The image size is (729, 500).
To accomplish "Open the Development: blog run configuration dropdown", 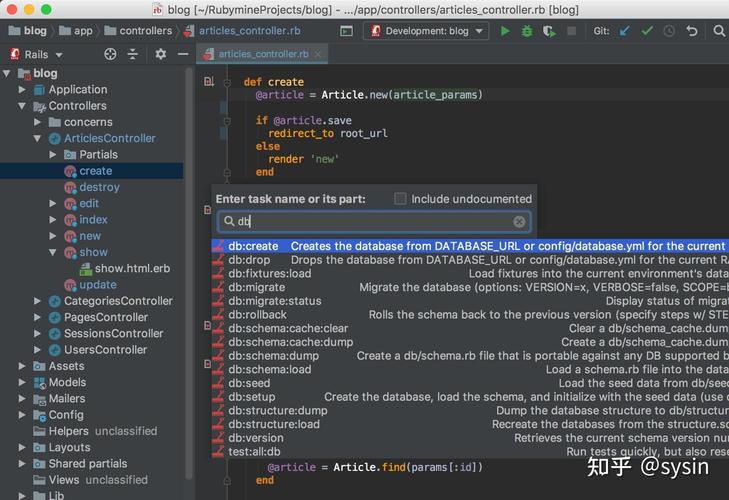I will (427, 31).
